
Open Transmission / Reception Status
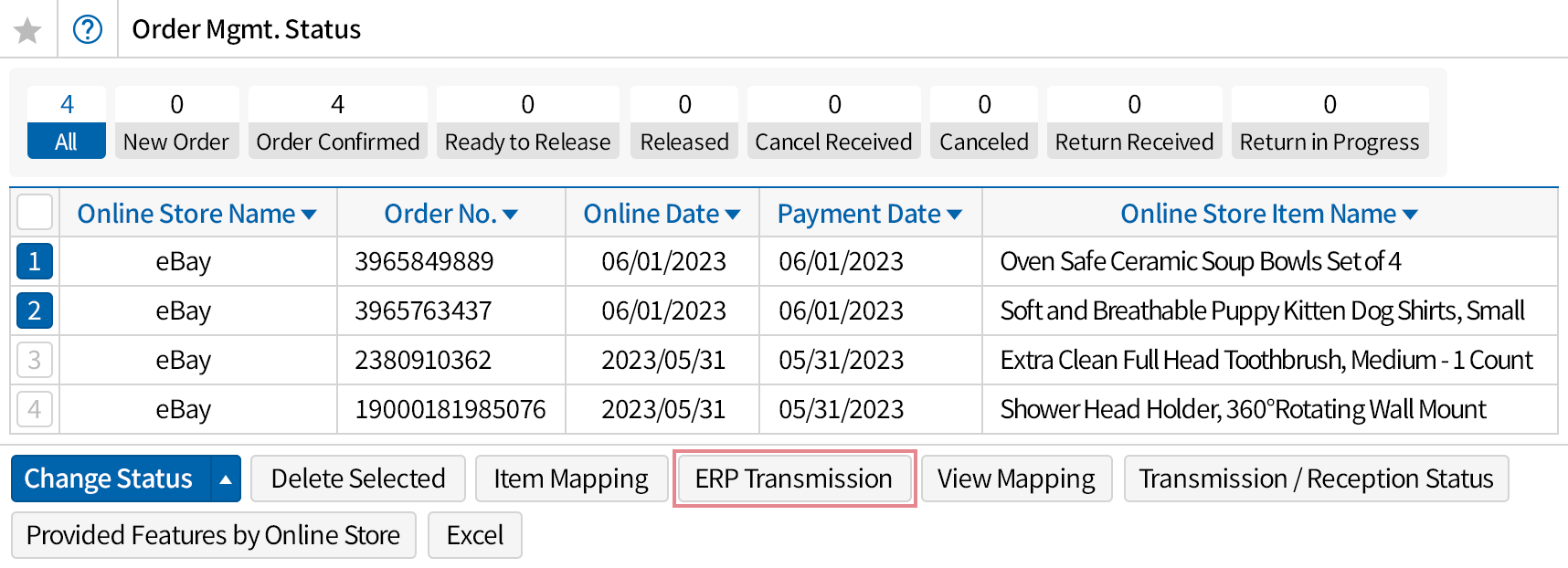click(1315, 479)
